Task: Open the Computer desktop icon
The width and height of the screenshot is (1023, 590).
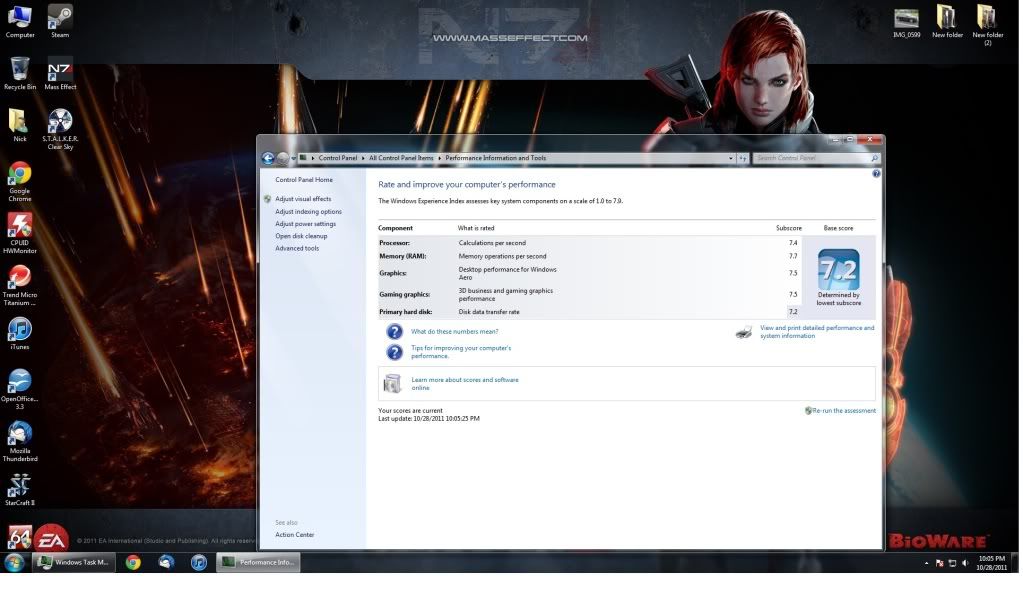Action: [x=20, y=22]
